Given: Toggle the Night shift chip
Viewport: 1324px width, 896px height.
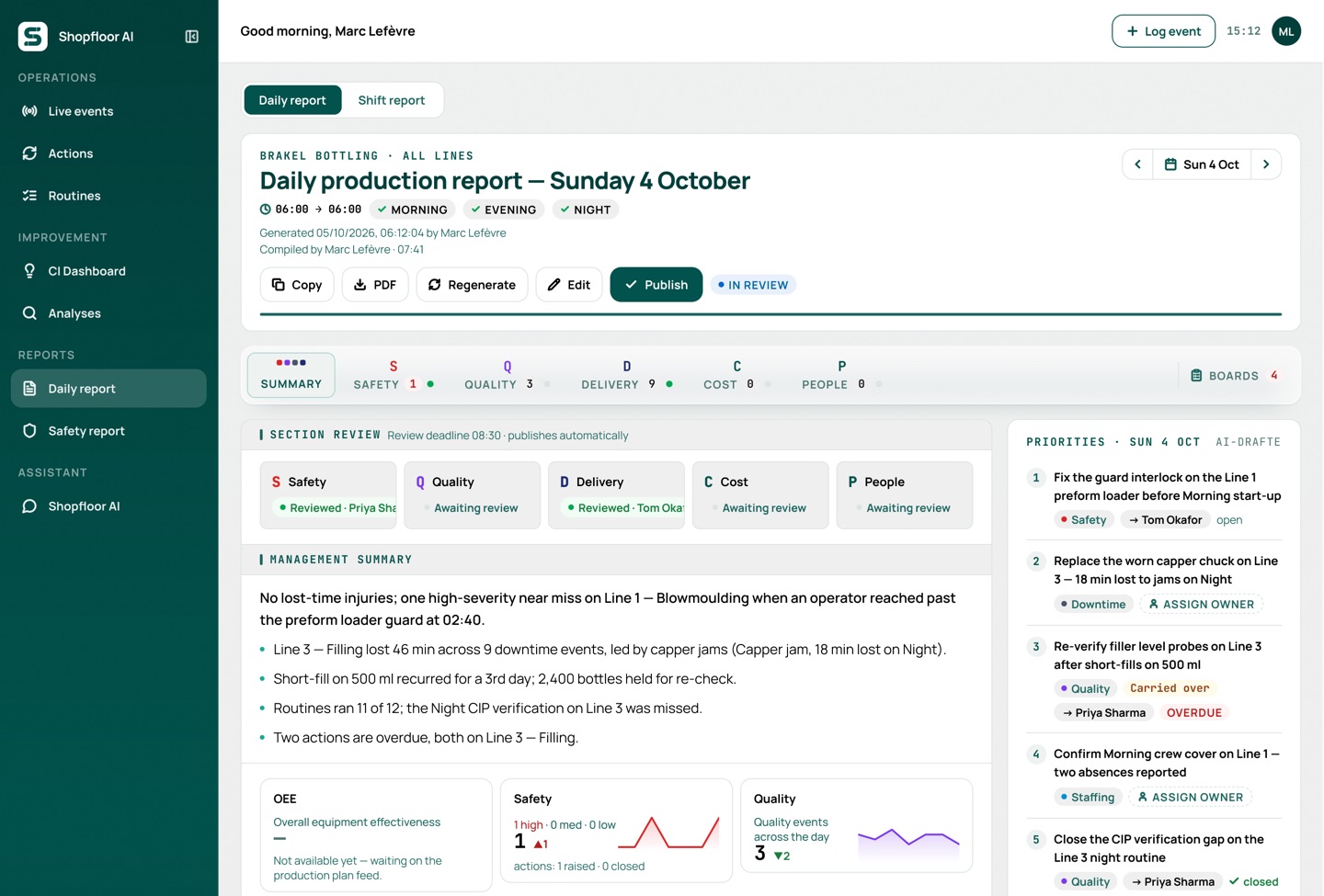Looking at the screenshot, I should coord(586,210).
